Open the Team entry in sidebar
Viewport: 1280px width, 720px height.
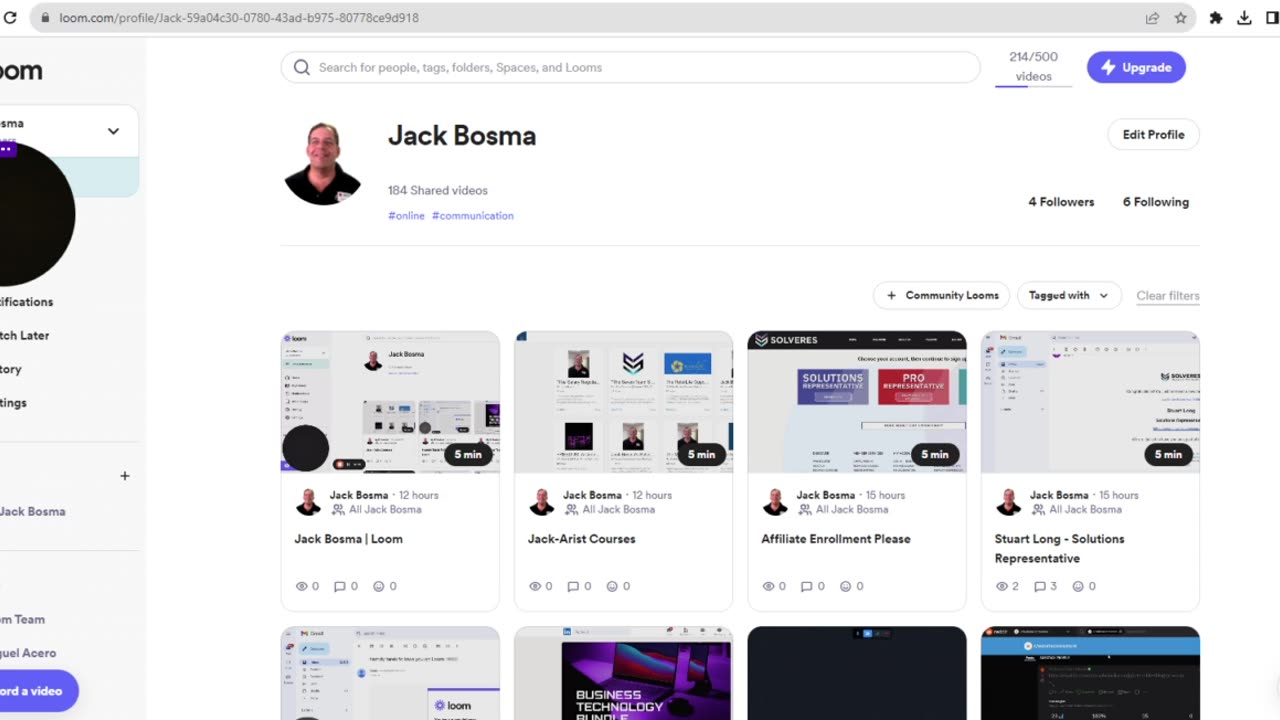point(23,619)
